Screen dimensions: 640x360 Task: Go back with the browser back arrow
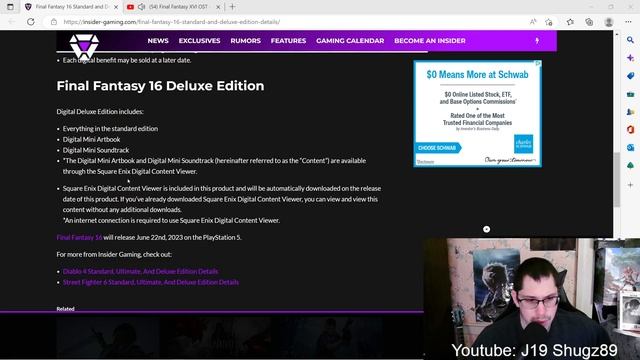tap(11, 22)
